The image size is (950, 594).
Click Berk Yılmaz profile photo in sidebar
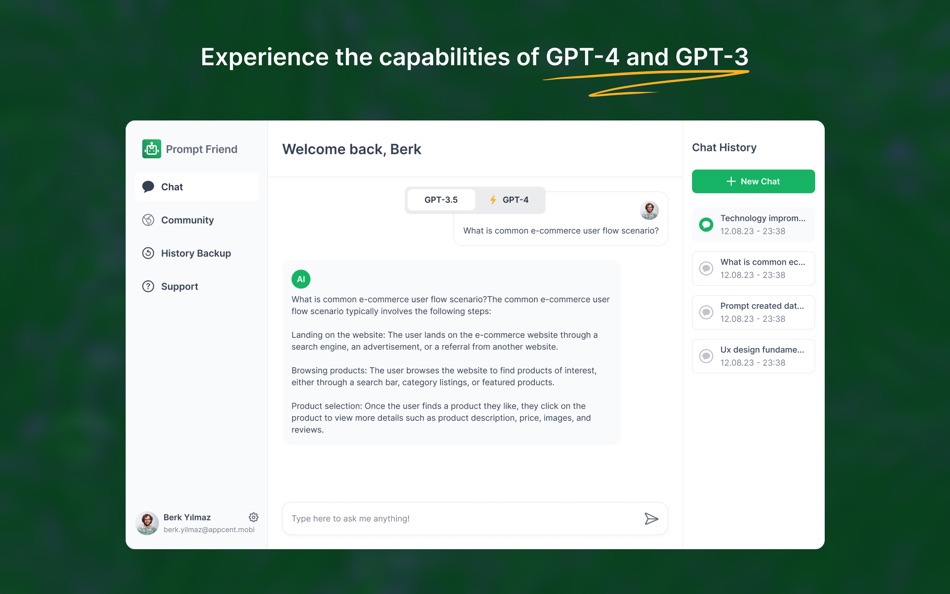pyautogui.click(x=147, y=522)
